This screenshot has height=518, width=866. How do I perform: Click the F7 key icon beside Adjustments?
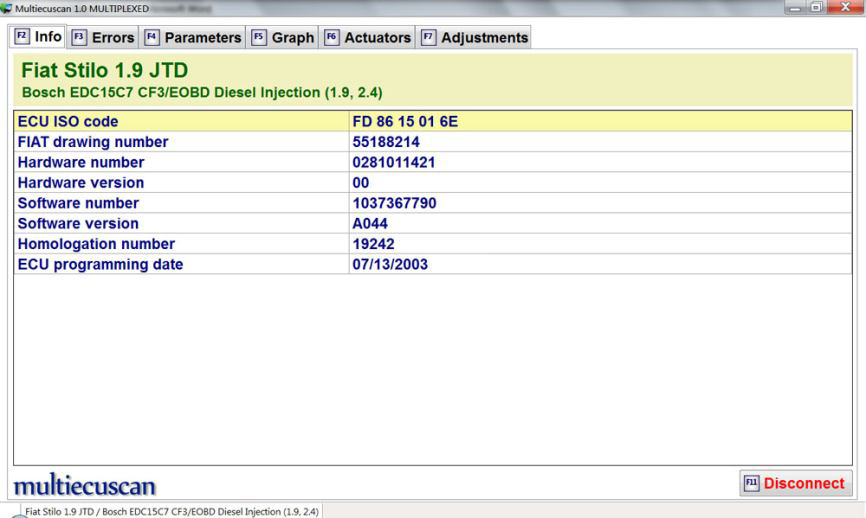pyautogui.click(x=428, y=38)
